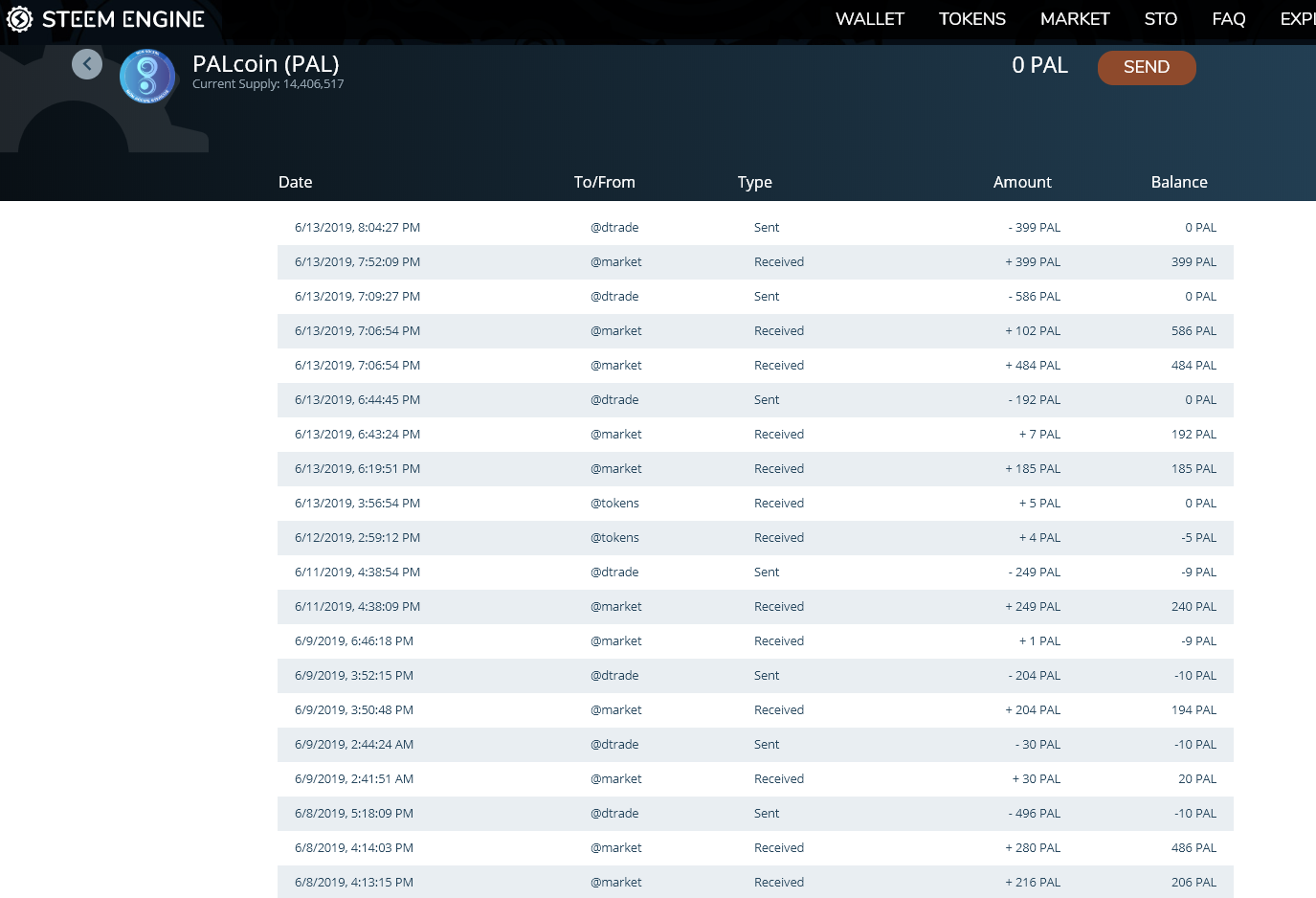Click the - 192 PAL amount

click(1035, 400)
